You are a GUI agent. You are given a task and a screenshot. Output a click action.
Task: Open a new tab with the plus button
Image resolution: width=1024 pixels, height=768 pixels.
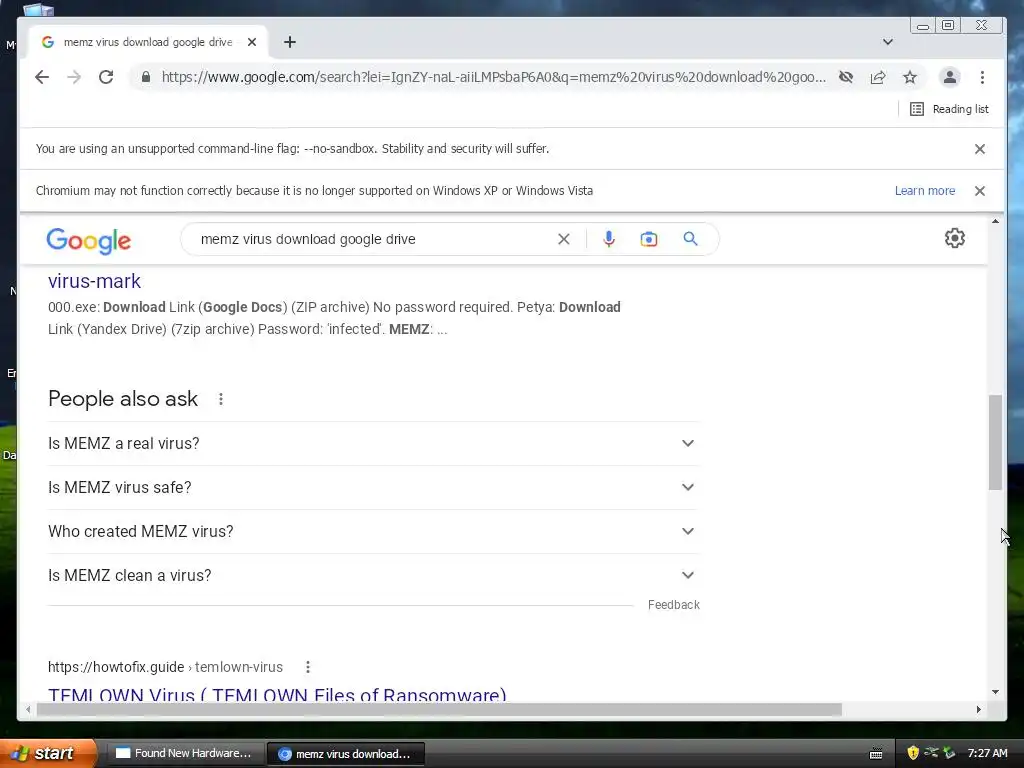pos(290,42)
